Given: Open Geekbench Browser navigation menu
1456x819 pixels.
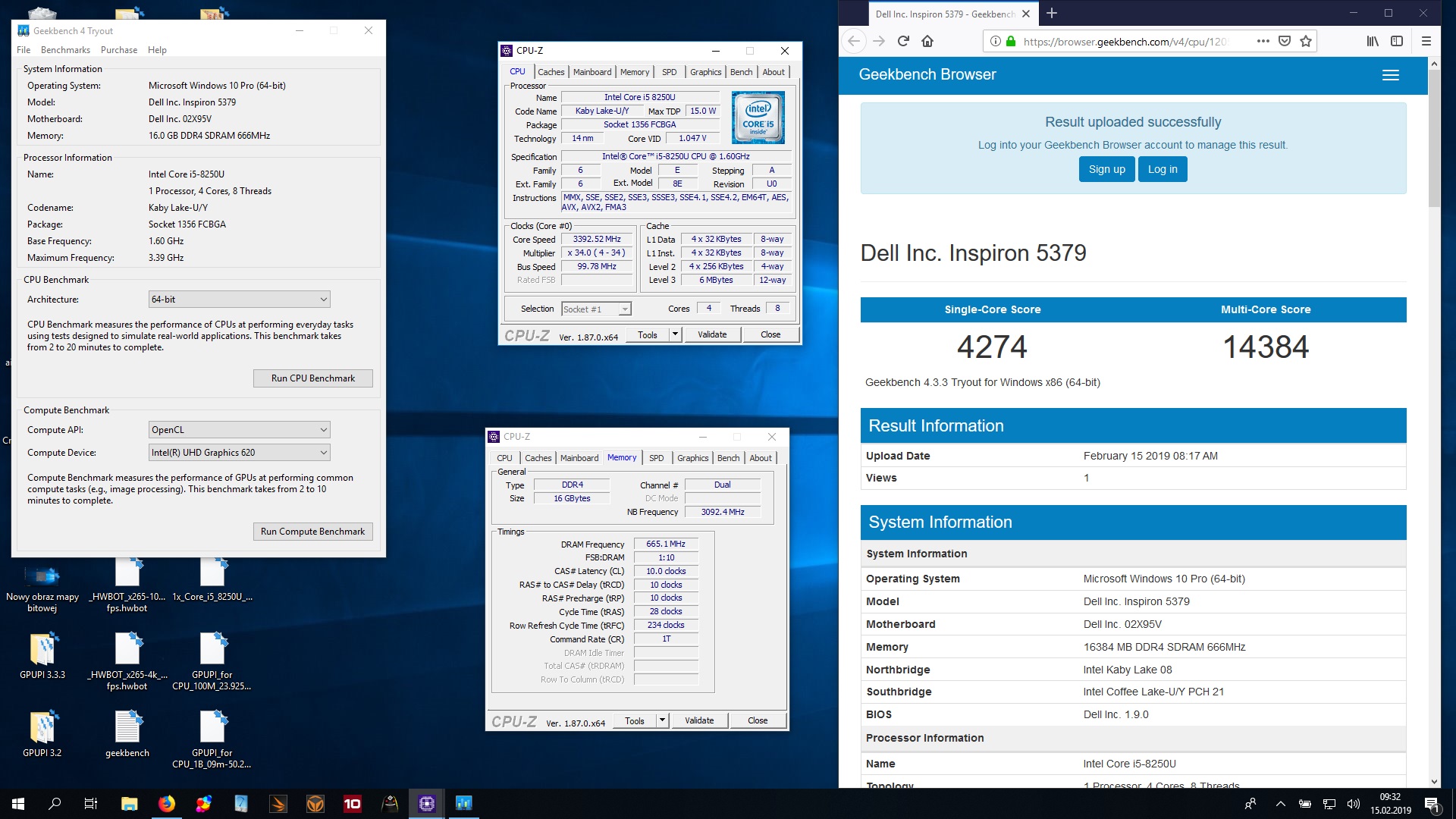Looking at the screenshot, I should (x=1391, y=75).
